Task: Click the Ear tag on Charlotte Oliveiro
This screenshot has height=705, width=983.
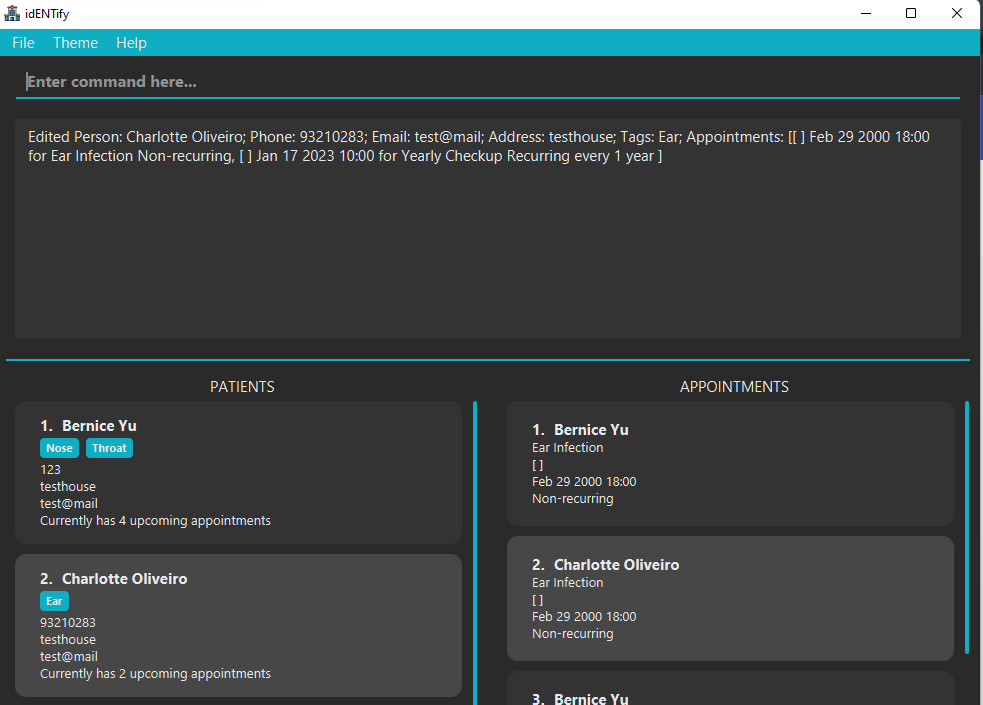Action: (55, 601)
